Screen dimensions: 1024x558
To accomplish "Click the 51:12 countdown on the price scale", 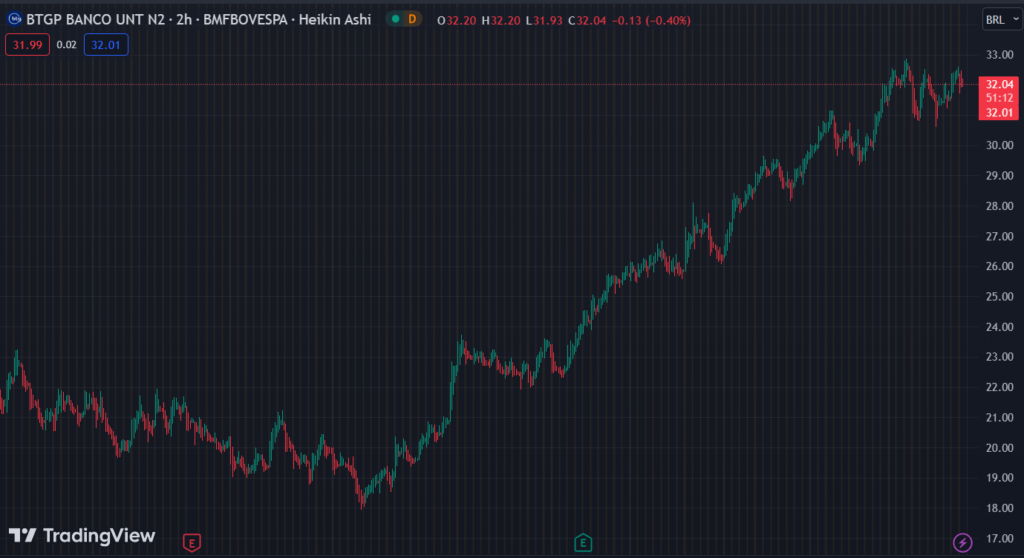I will click(999, 98).
